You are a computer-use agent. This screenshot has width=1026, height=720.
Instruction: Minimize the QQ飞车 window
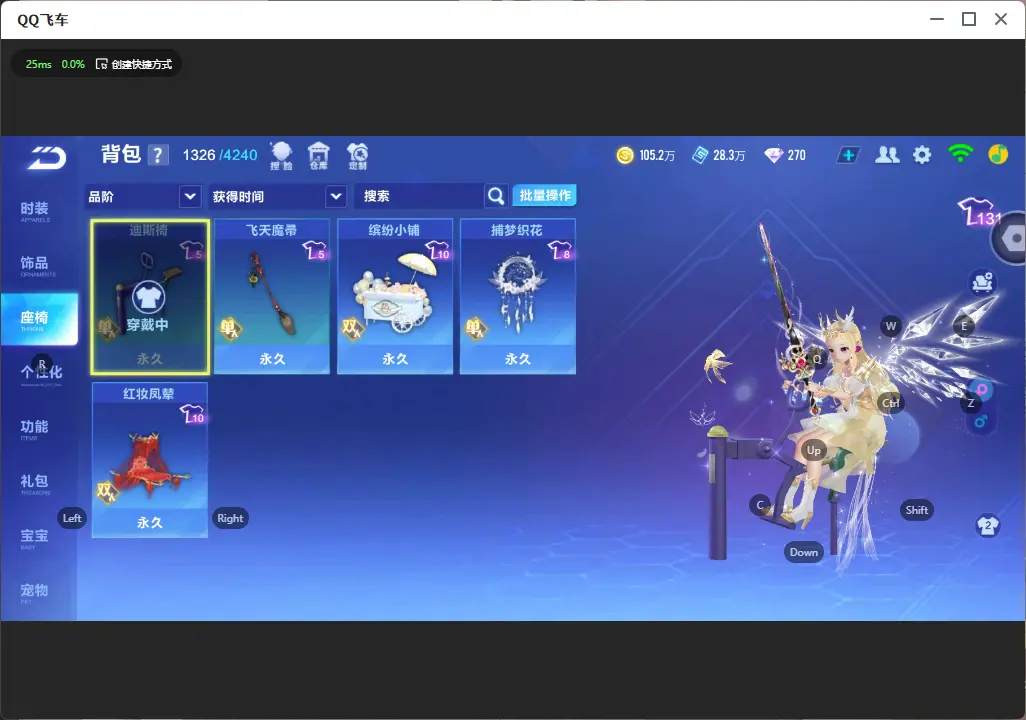937,20
